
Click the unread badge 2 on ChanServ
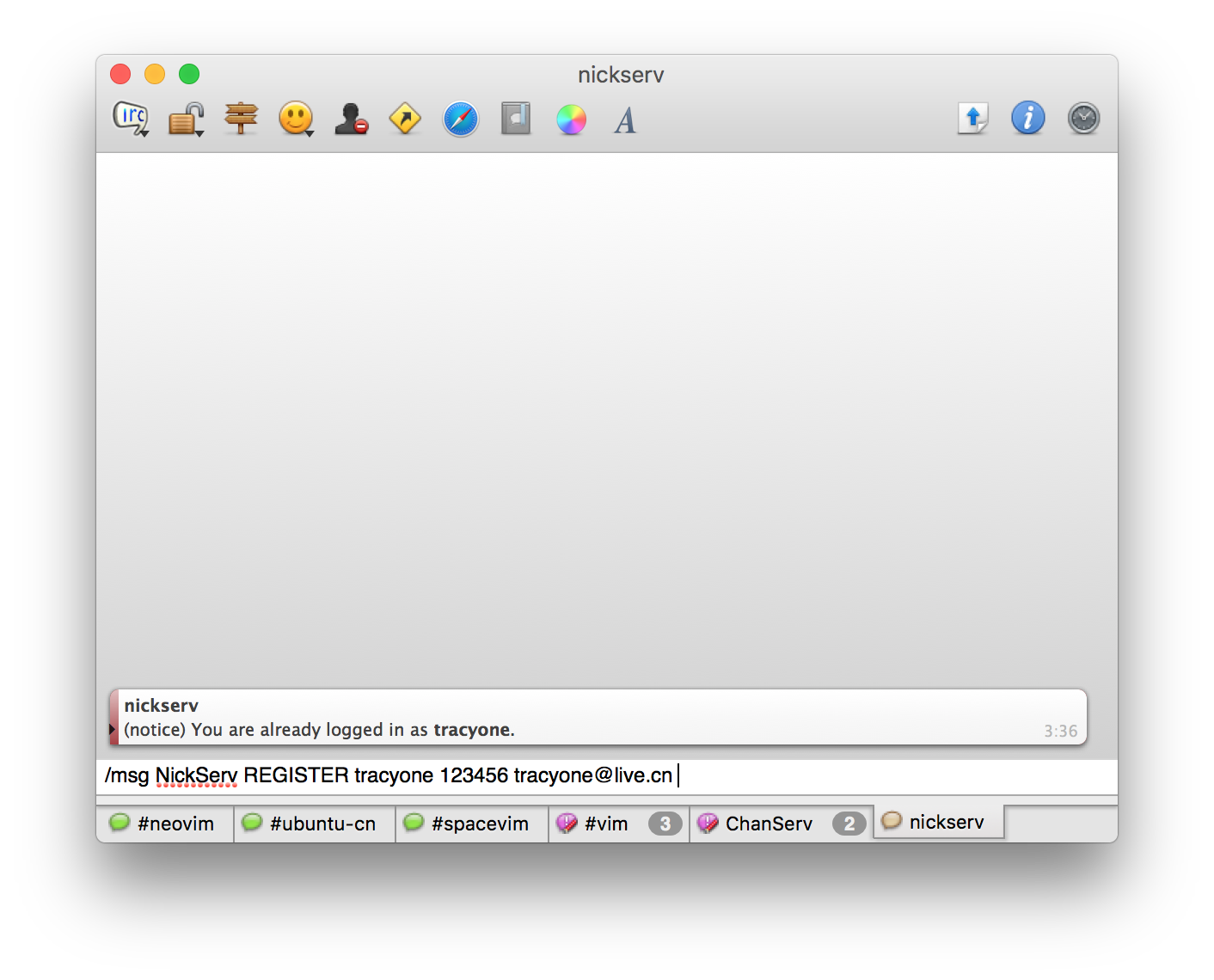tap(849, 824)
